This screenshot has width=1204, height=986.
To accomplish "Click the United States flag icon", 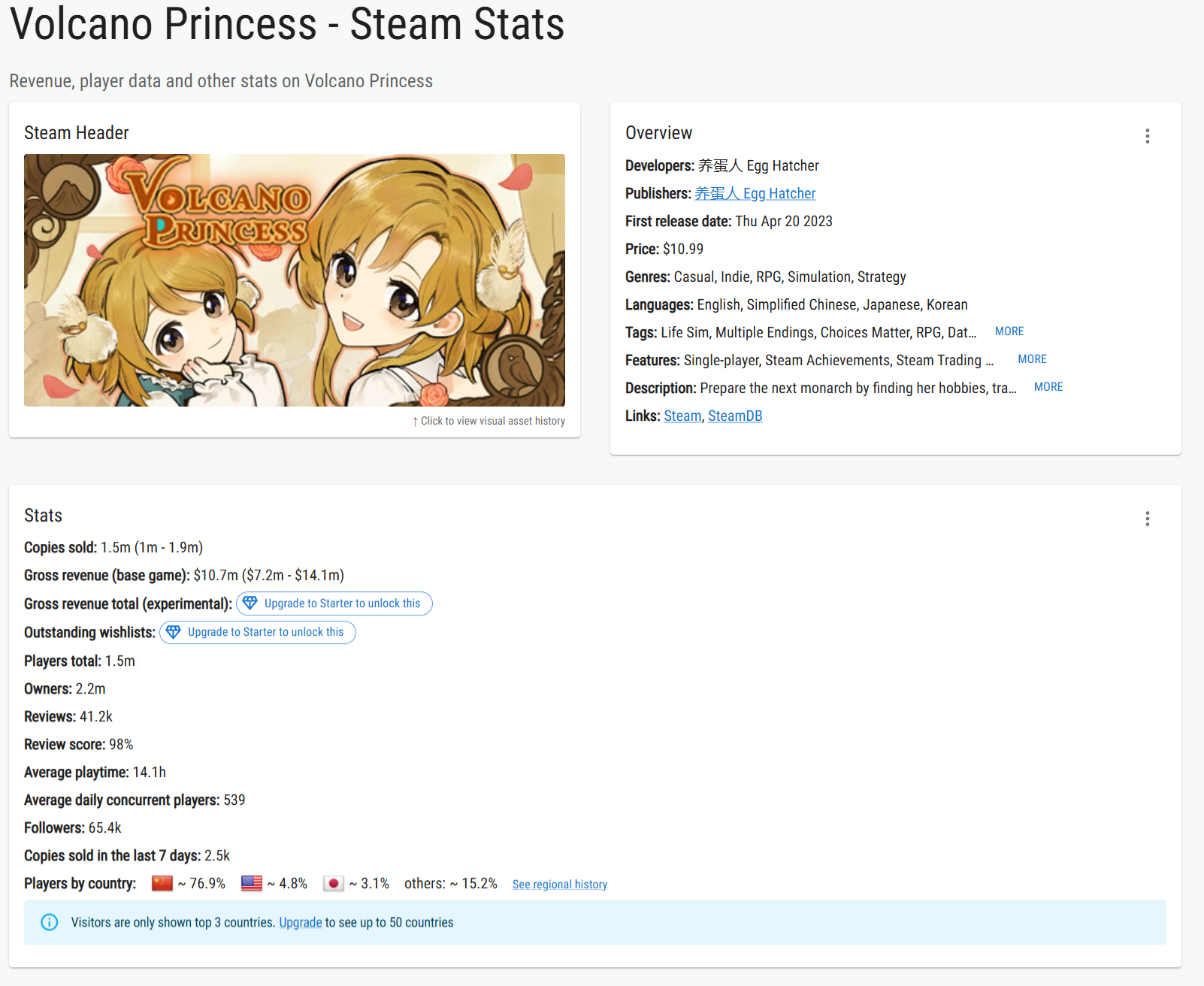I will [x=252, y=883].
